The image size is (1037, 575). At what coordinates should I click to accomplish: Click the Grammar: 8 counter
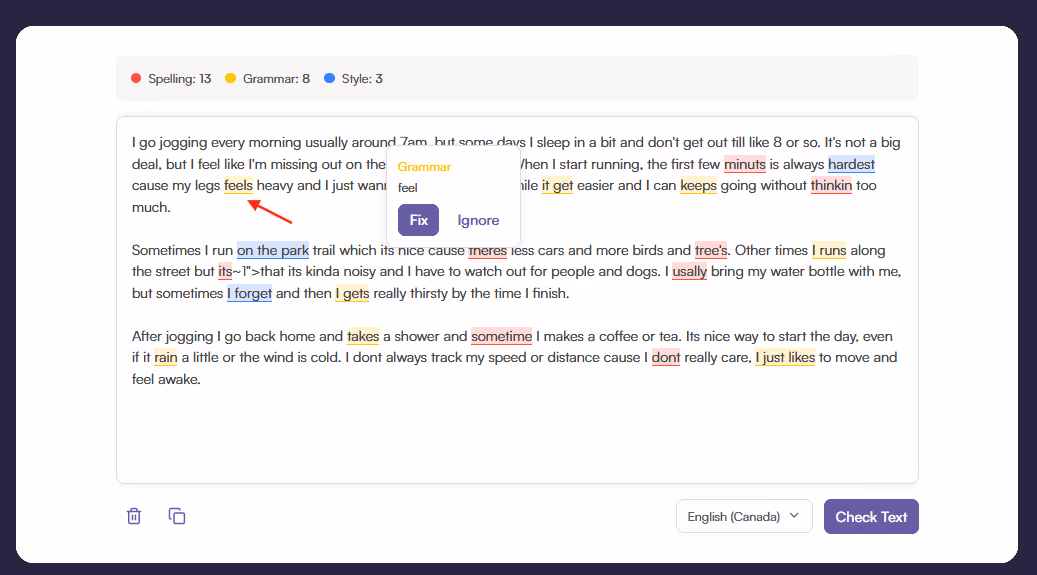tap(267, 79)
